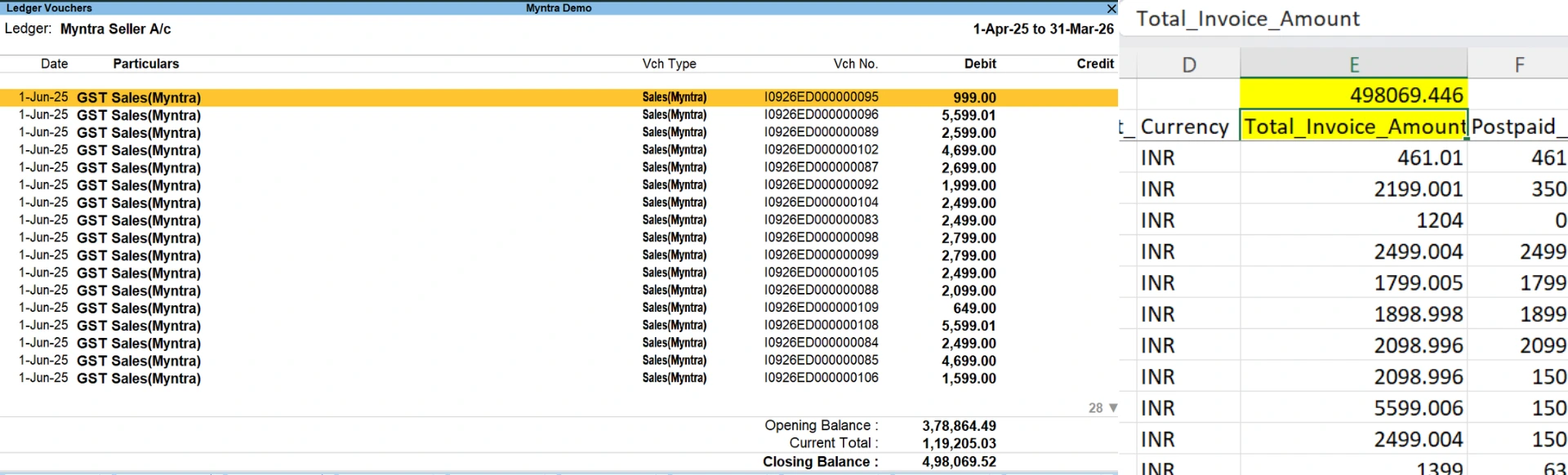Select Excel column F header

click(1518, 64)
